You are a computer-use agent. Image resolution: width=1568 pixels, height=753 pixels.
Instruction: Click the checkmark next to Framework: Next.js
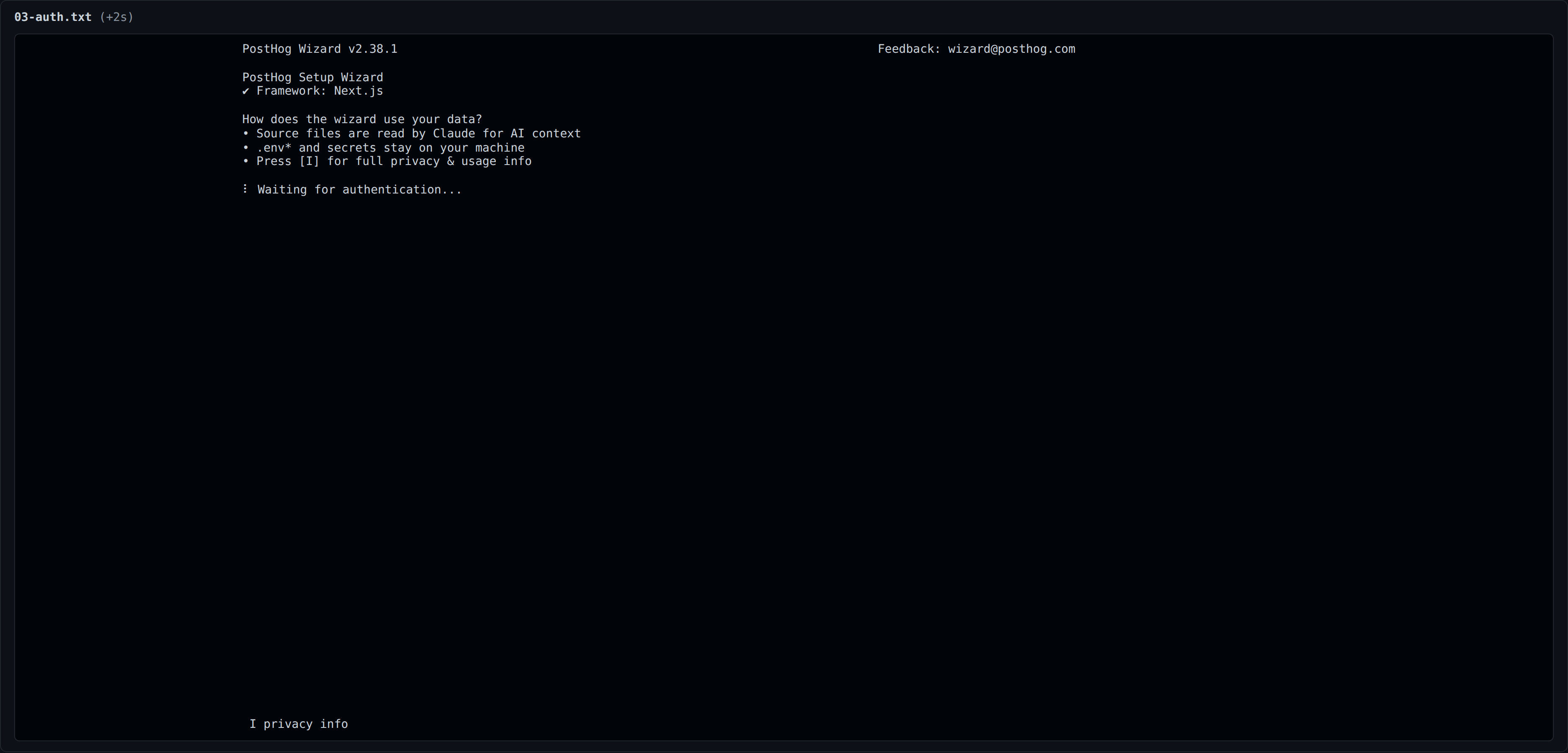click(x=246, y=91)
